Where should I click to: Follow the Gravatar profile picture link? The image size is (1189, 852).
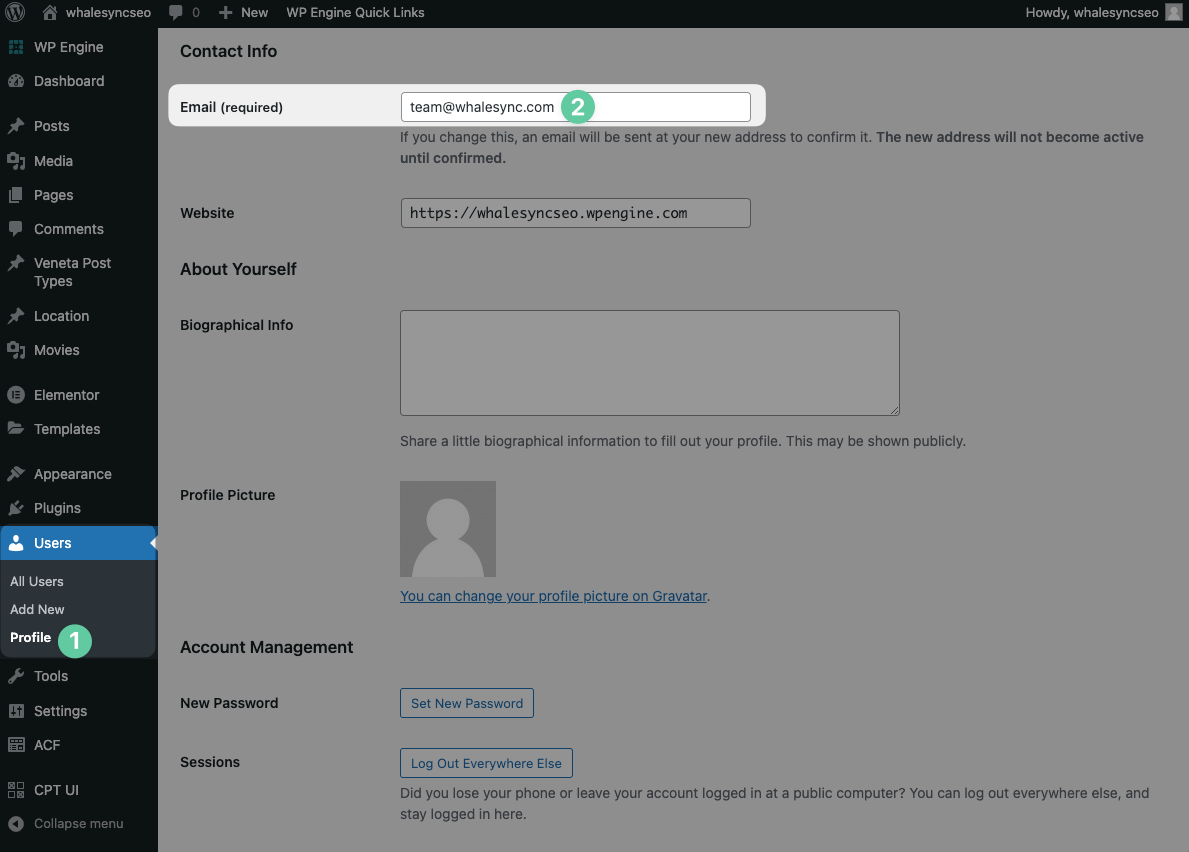tap(554, 596)
